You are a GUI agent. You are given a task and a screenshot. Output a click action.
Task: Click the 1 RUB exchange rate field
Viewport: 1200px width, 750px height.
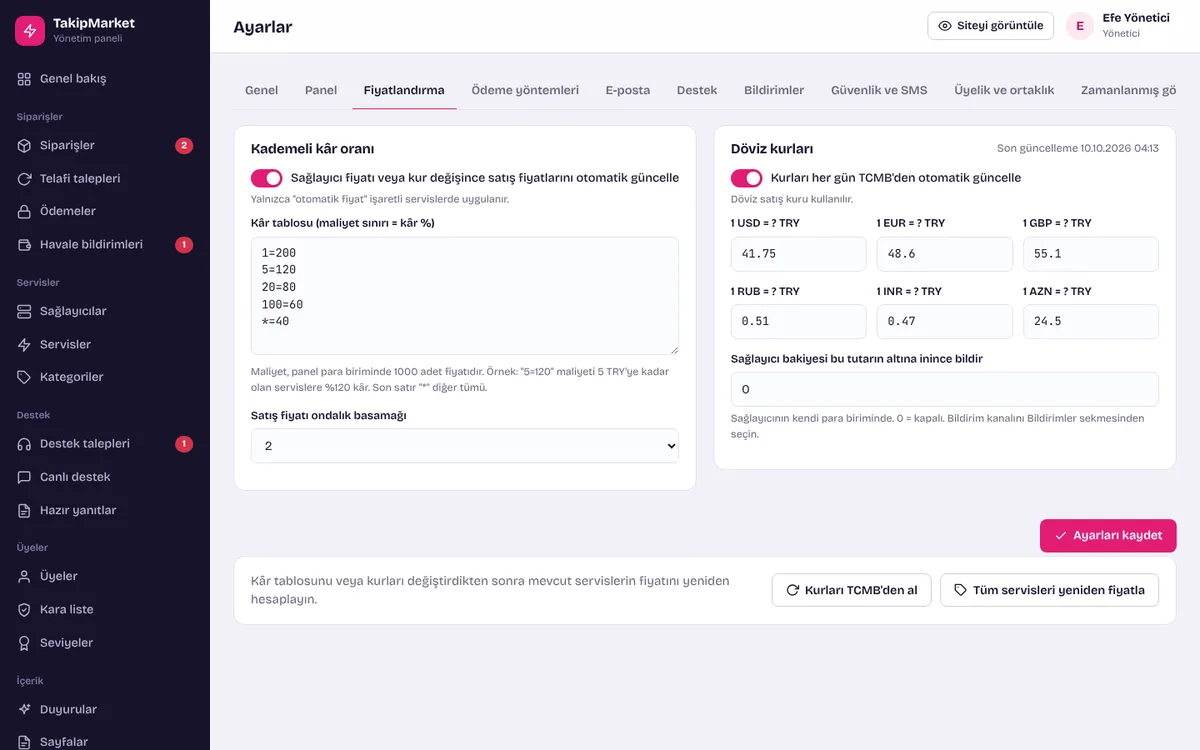click(799, 322)
